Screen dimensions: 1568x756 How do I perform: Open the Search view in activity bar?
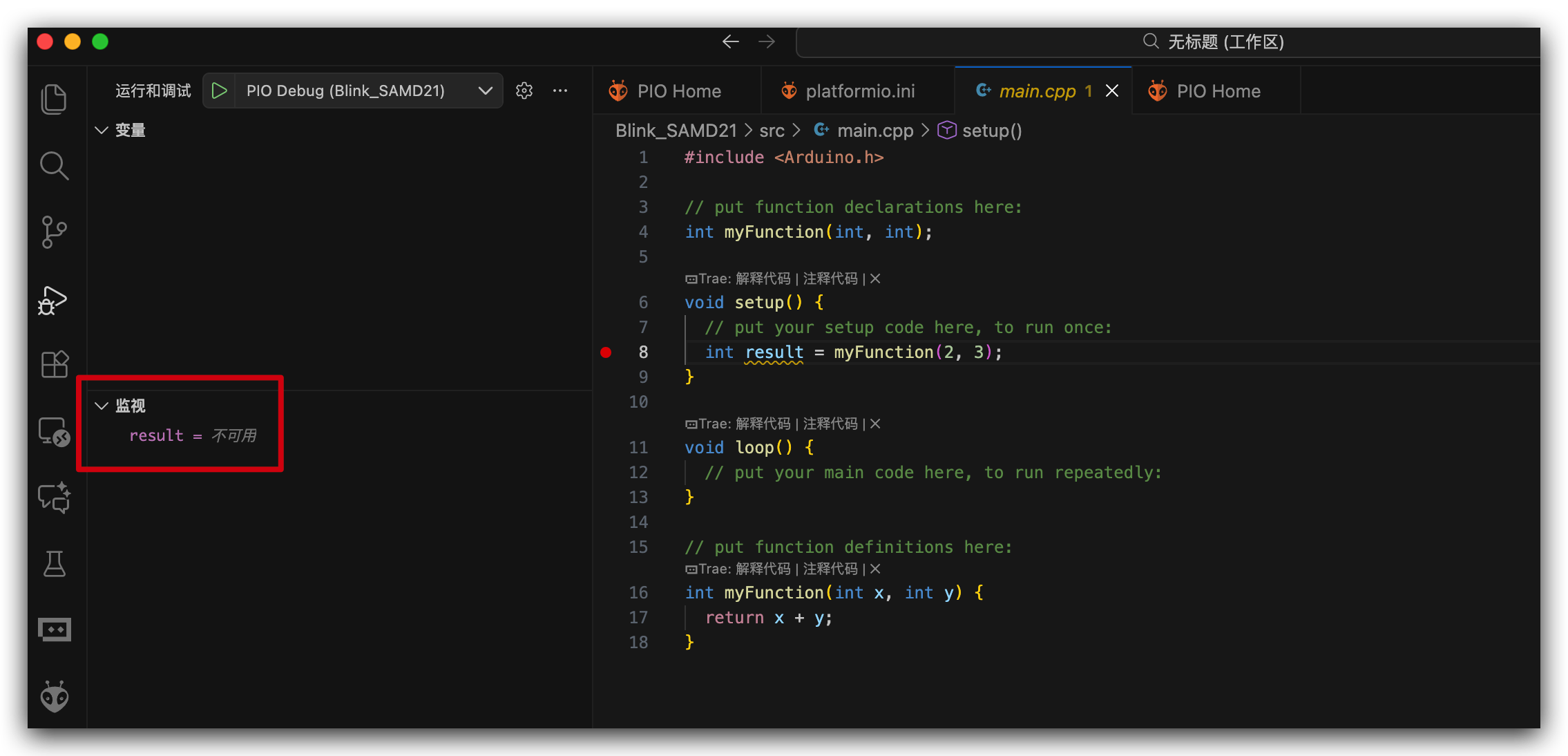click(x=54, y=166)
